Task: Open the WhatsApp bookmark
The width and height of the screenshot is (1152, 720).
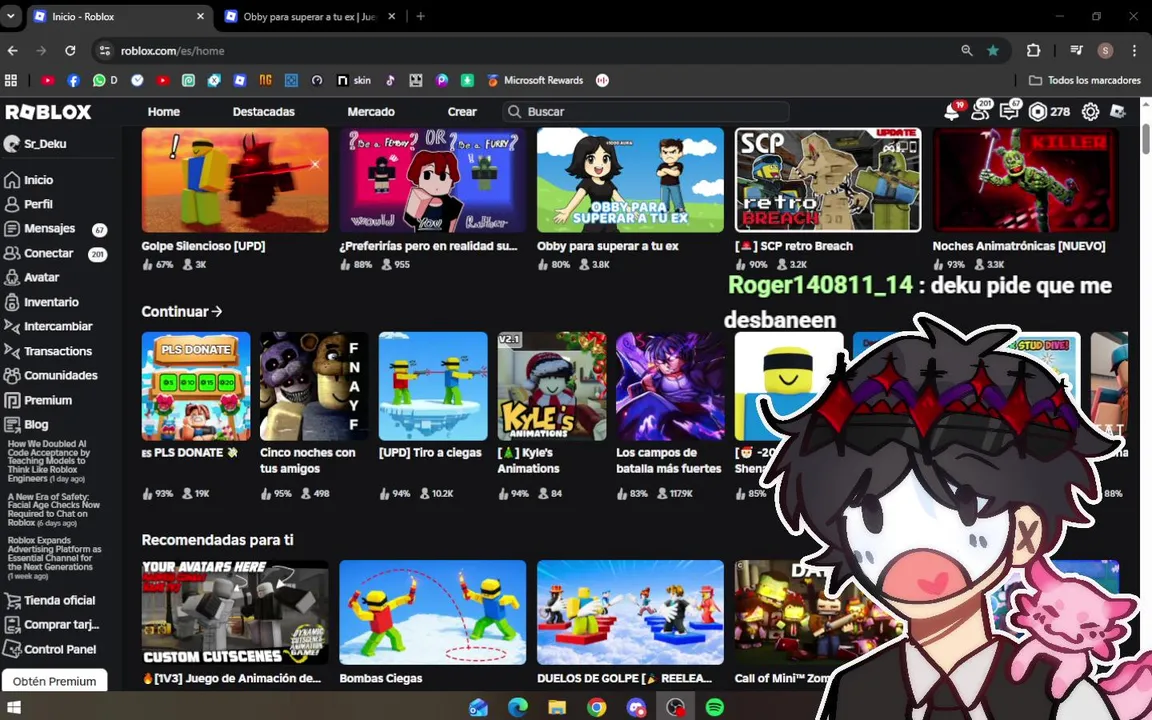Action: (x=104, y=80)
